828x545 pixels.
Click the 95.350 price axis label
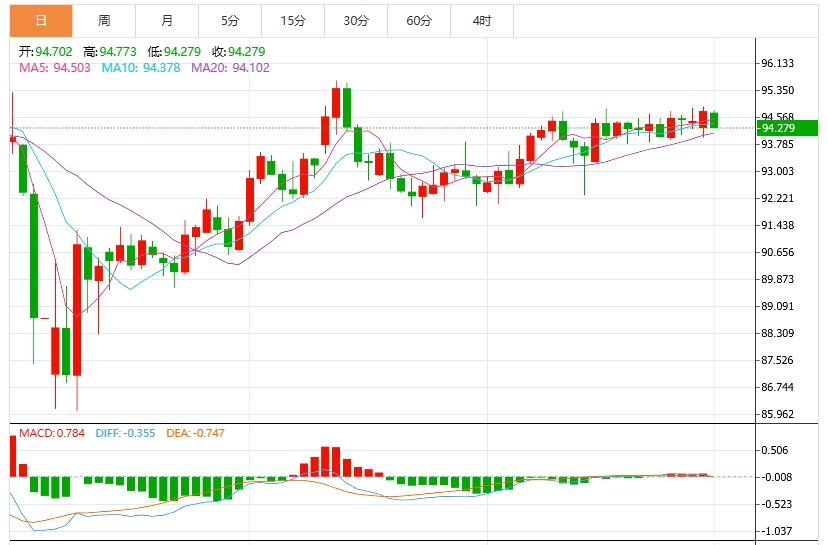(x=777, y=90)
